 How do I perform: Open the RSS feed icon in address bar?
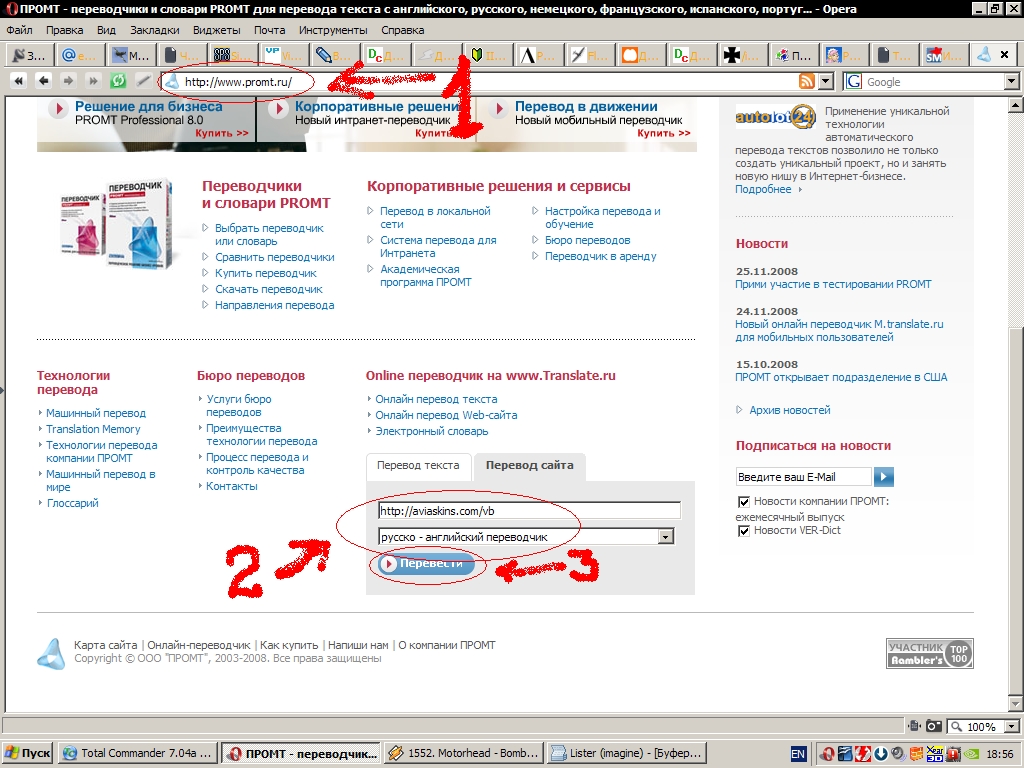807,81
